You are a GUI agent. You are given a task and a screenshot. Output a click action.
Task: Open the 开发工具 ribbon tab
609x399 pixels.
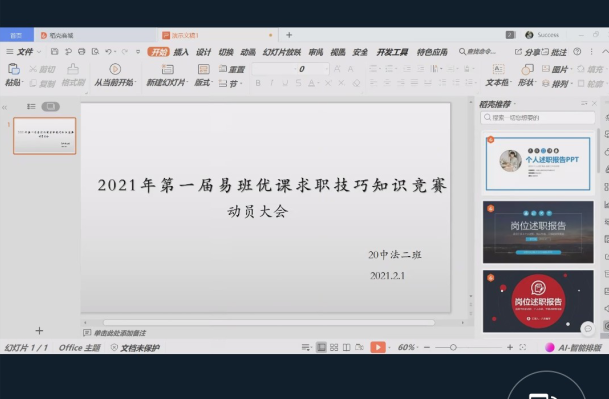coord(392,52)
